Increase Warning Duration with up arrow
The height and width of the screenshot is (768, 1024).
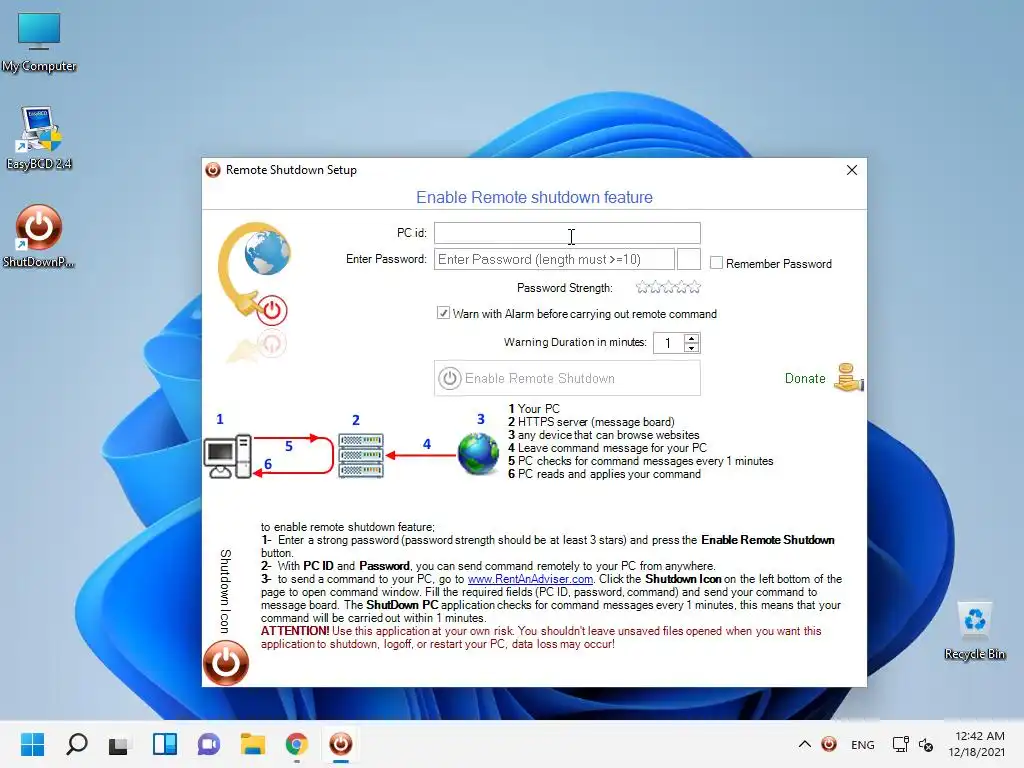692,338
